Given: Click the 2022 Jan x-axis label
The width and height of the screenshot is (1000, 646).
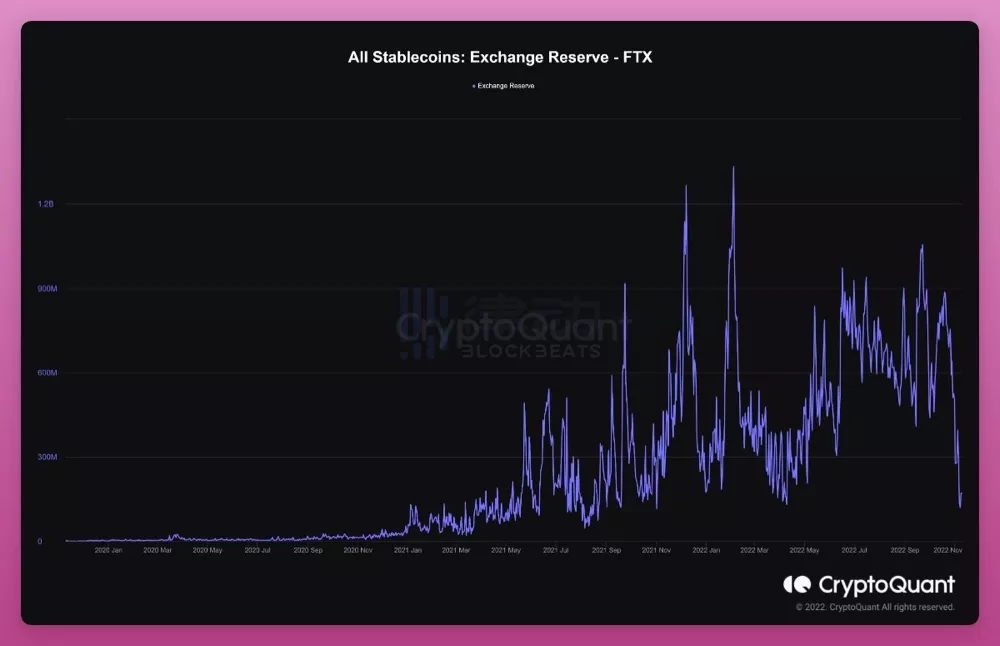Looking at the screenshot, I should coord(706,550).
